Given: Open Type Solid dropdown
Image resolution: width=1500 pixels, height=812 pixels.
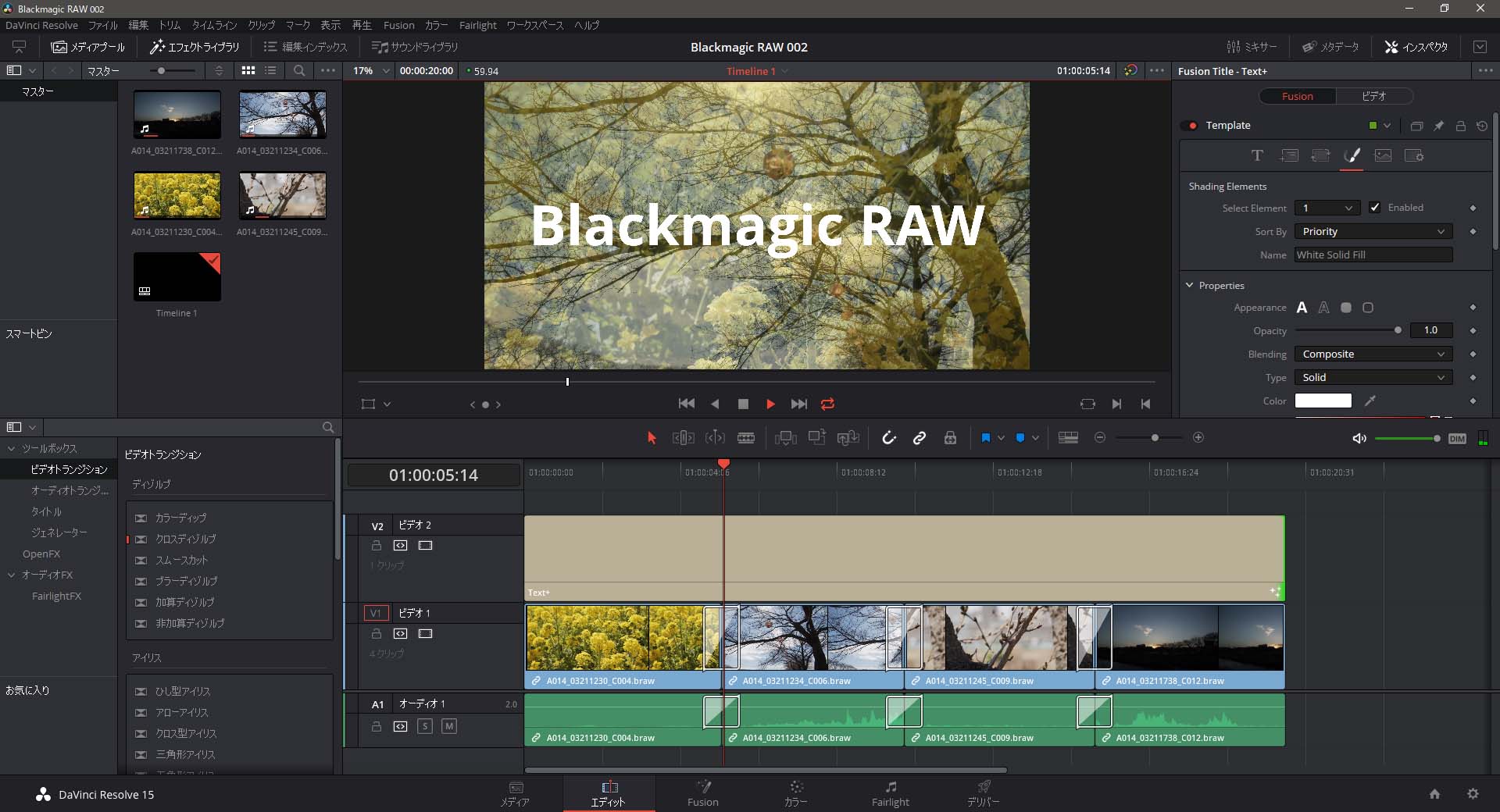Looking at the screenshot, I should point(1373,377).
